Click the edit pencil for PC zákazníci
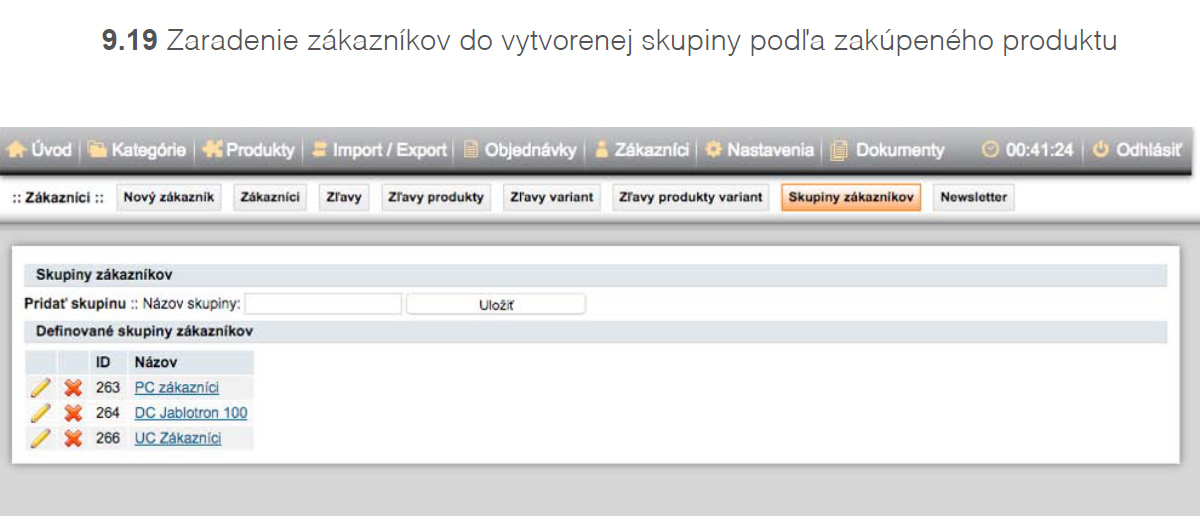 (40, 388)
